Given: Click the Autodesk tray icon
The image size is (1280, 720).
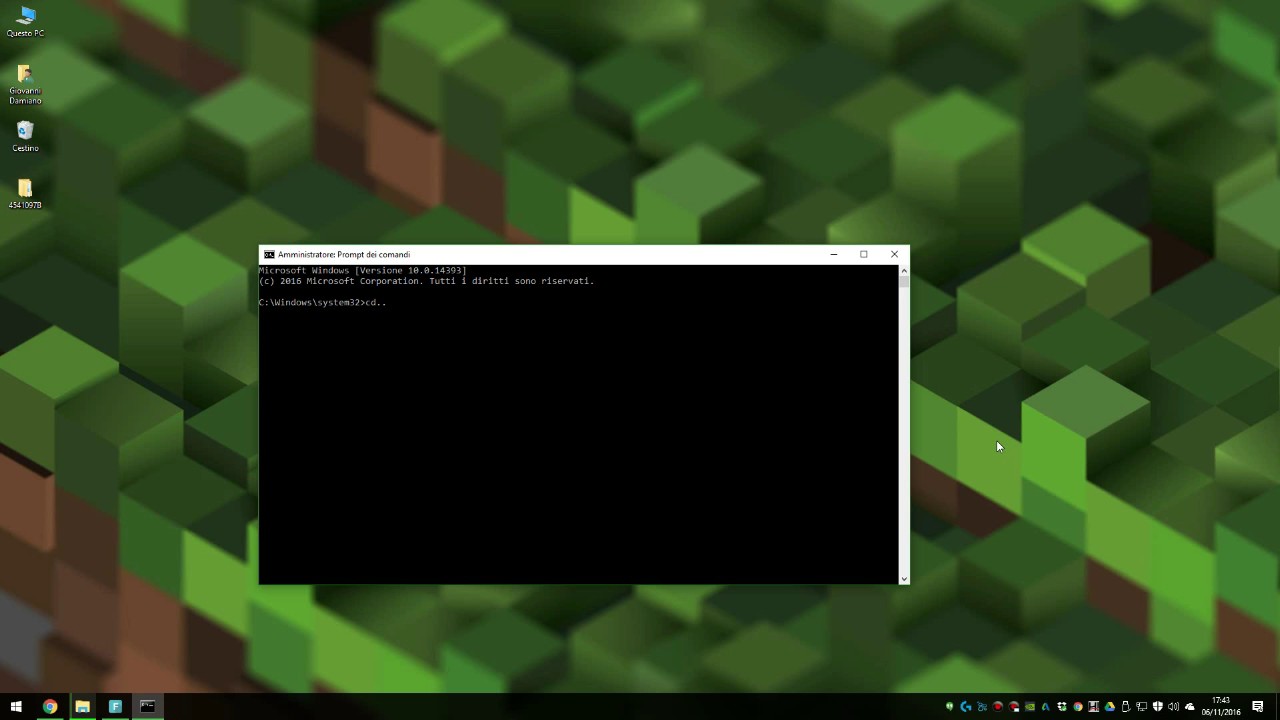Looking at the screenshot, I should [x=1046, y=707].
